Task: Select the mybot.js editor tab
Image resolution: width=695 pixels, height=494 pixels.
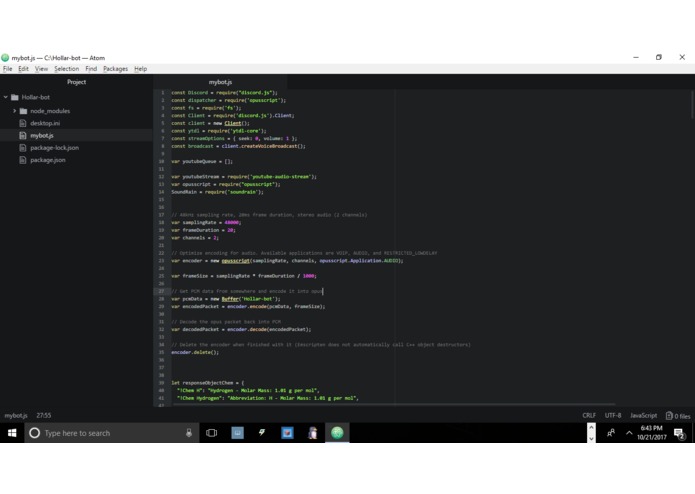Action: [220, 82]
